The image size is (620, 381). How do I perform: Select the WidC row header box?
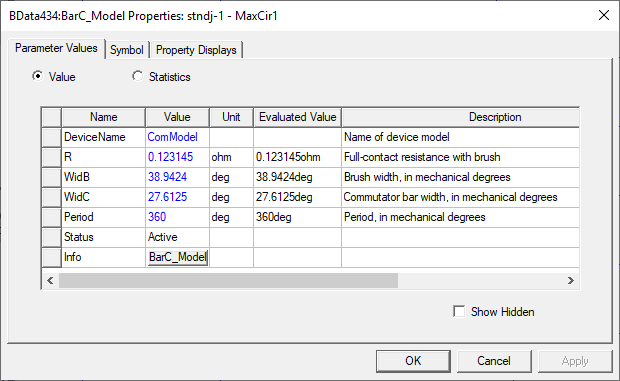click(x=51, y=197)
